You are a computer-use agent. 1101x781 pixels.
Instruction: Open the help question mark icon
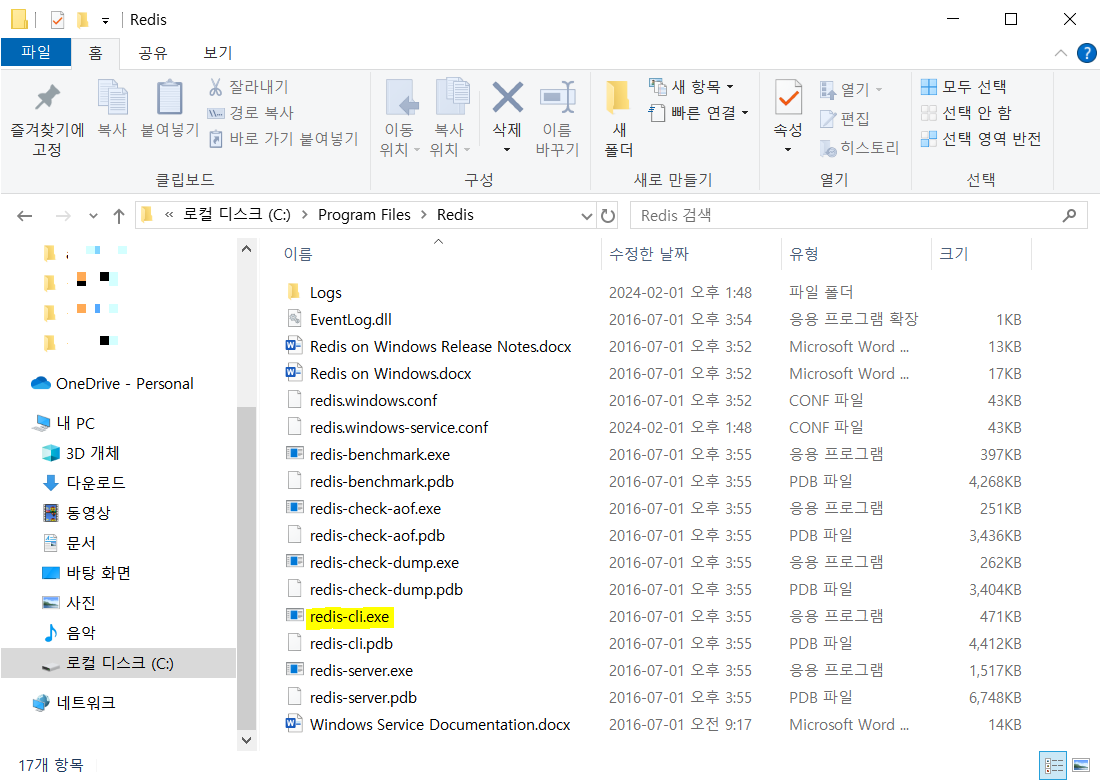point(1086,53)
